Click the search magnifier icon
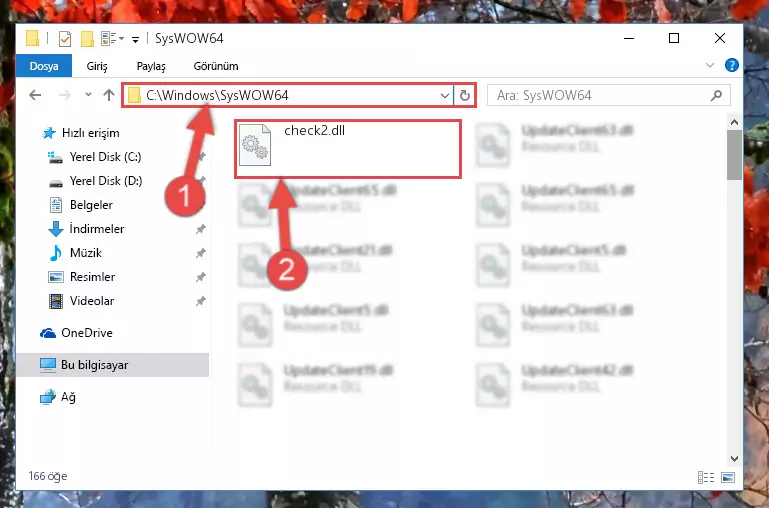769x508 pixels. pos(716,95)
